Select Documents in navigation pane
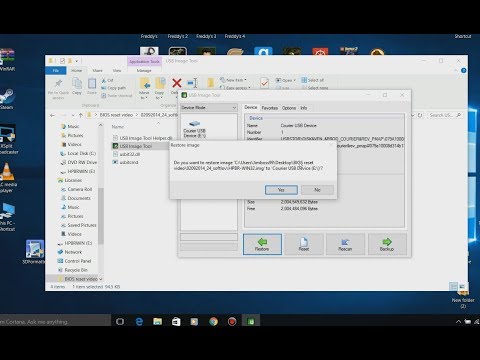480x360 pixels. tap(75, 198)
